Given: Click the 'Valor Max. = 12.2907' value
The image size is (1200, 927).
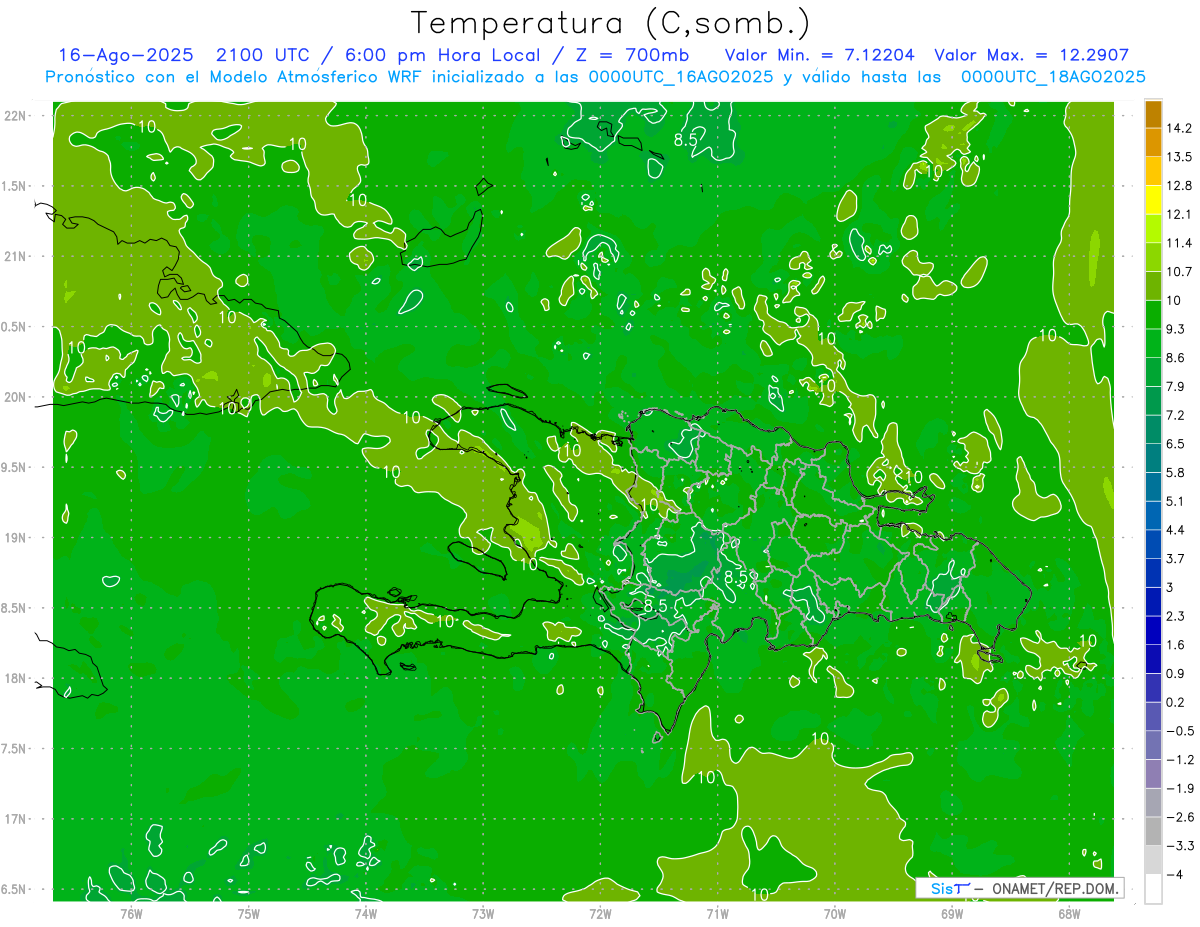Looking at the screenshot, I should tap(1031, 55).
